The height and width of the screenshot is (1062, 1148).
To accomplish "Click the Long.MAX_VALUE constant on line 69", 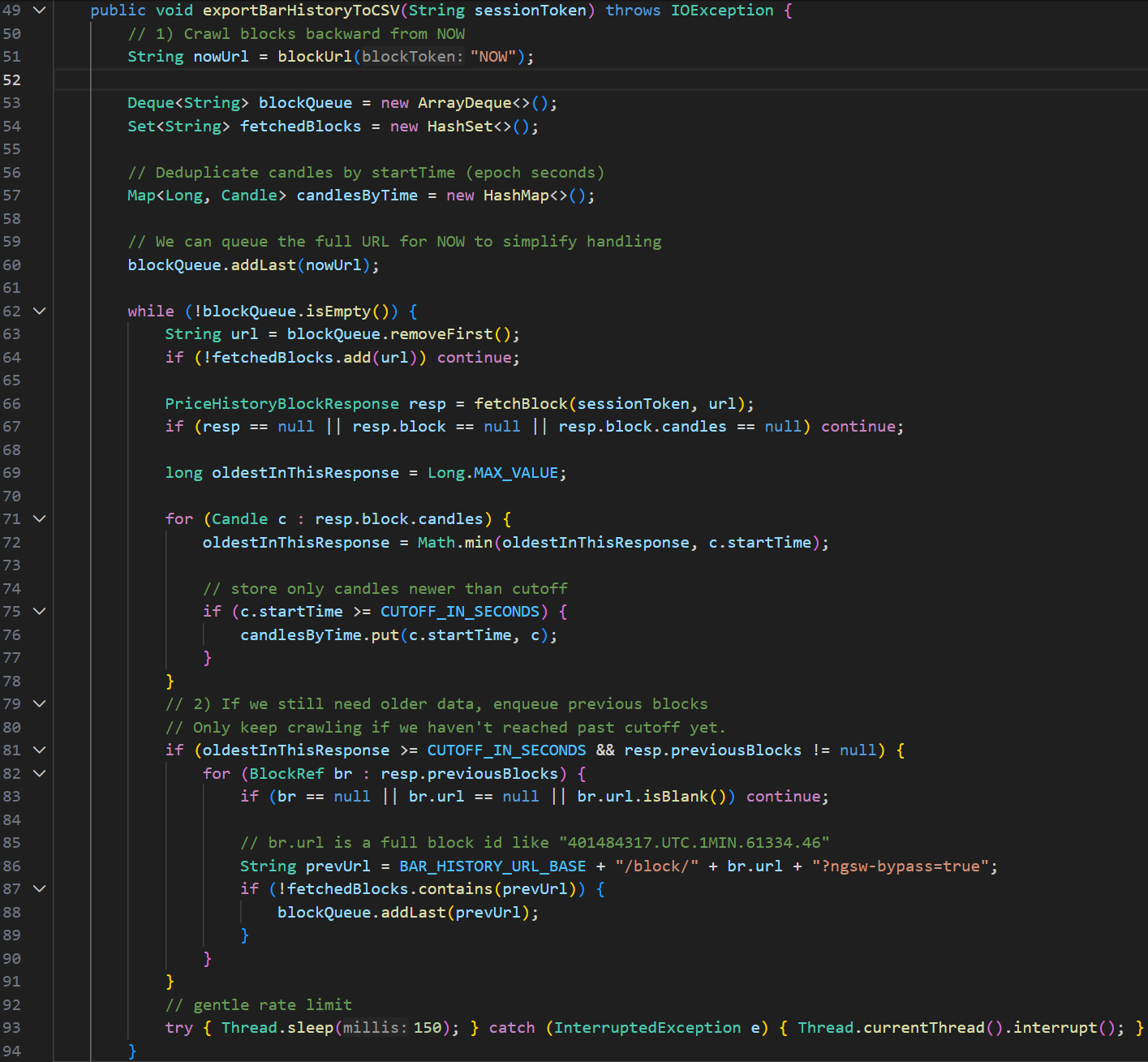I will (516, 473).
